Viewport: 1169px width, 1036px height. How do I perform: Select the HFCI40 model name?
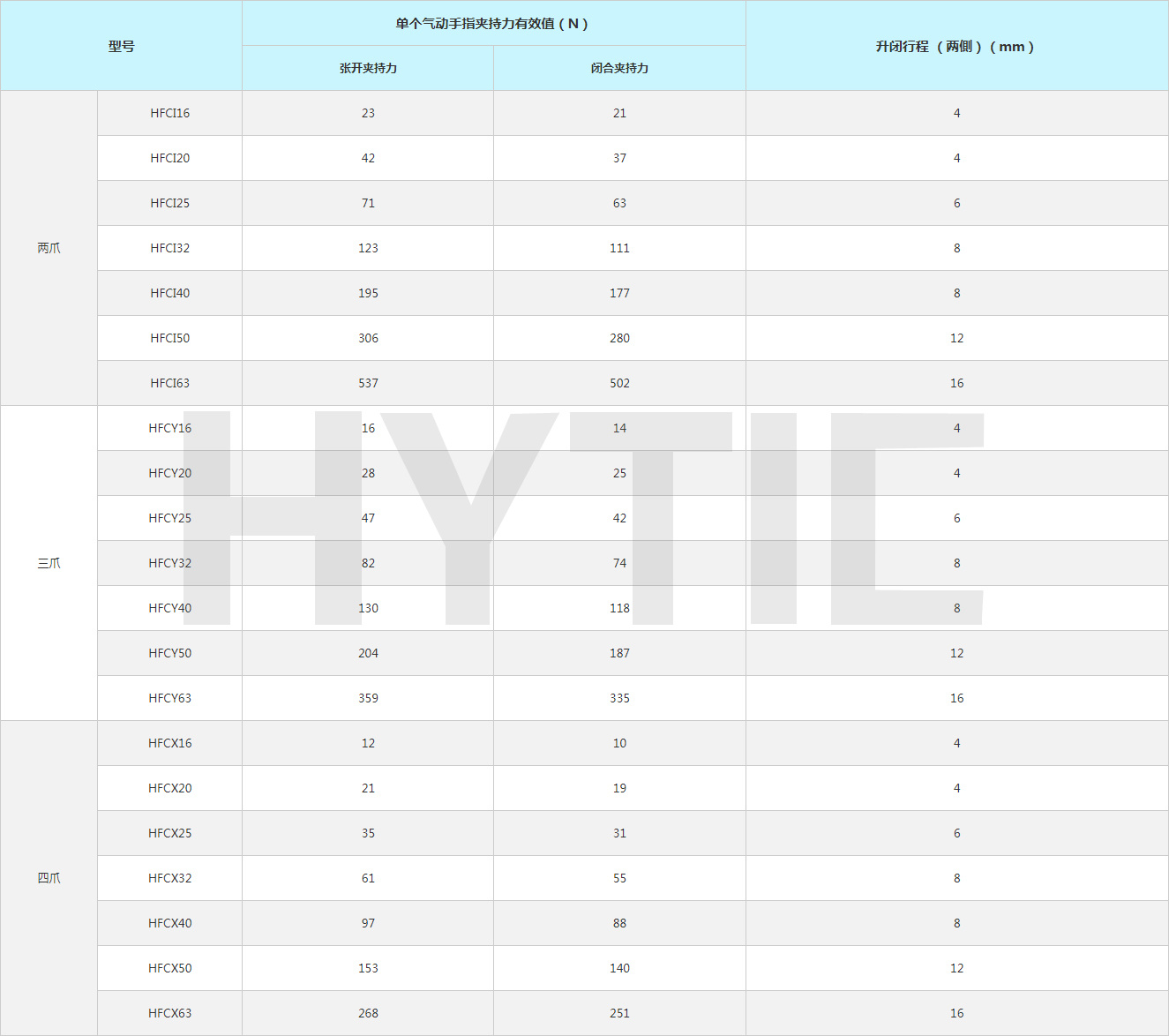pos(169,293)
